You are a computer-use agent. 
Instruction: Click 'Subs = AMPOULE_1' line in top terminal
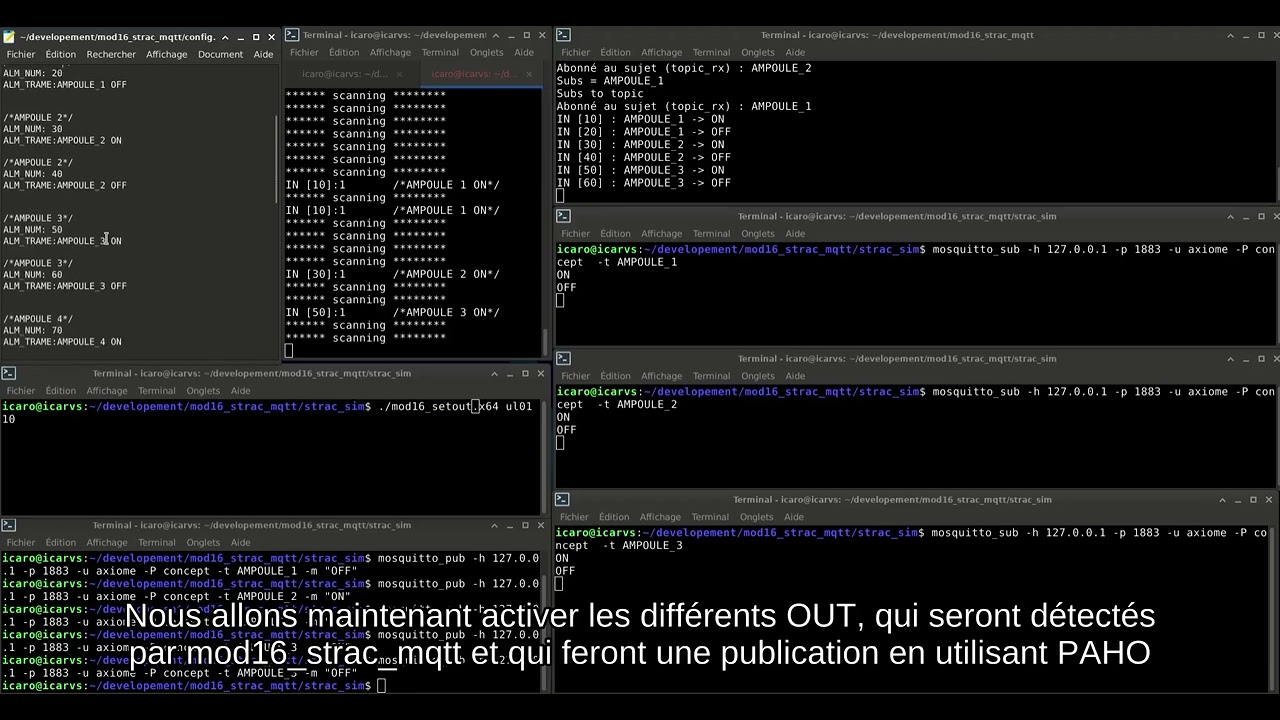(x=610, y=81)
